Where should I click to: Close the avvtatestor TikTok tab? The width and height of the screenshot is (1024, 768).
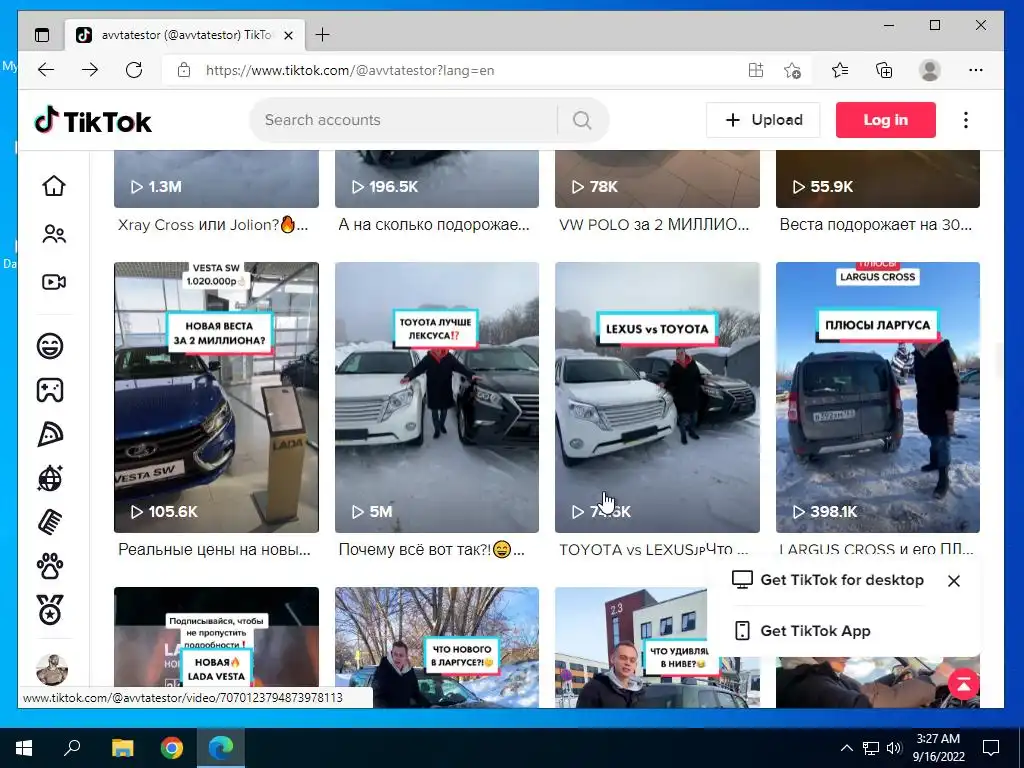(x=289, y=35)
